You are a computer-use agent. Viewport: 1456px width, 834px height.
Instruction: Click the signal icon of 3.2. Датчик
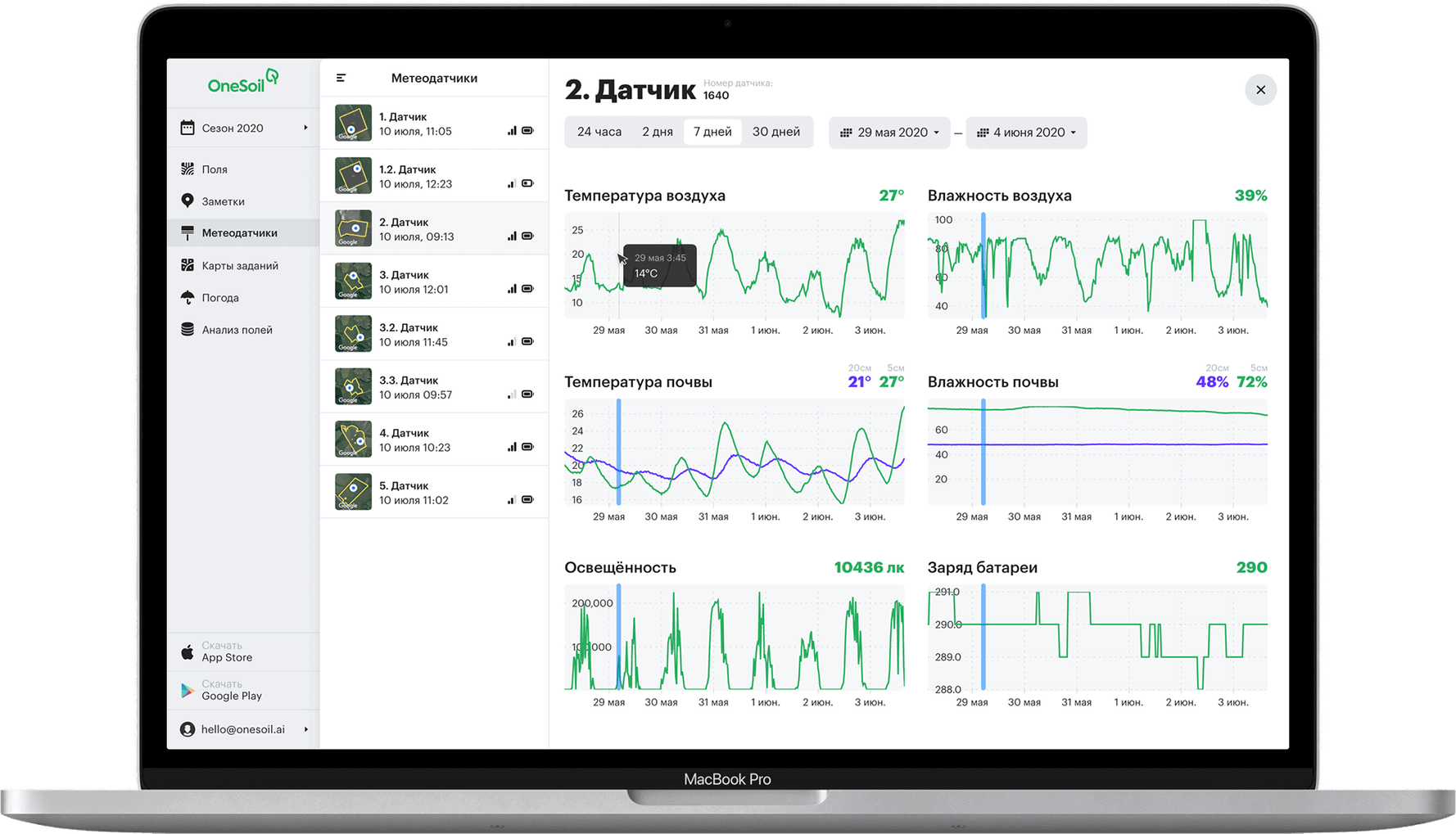pyautogui.click(x=512, y=342)
